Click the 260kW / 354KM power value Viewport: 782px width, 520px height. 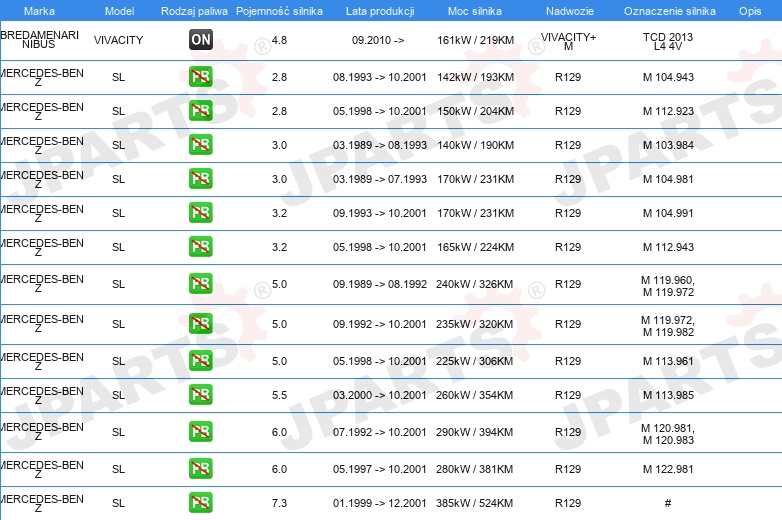[474, 394]
